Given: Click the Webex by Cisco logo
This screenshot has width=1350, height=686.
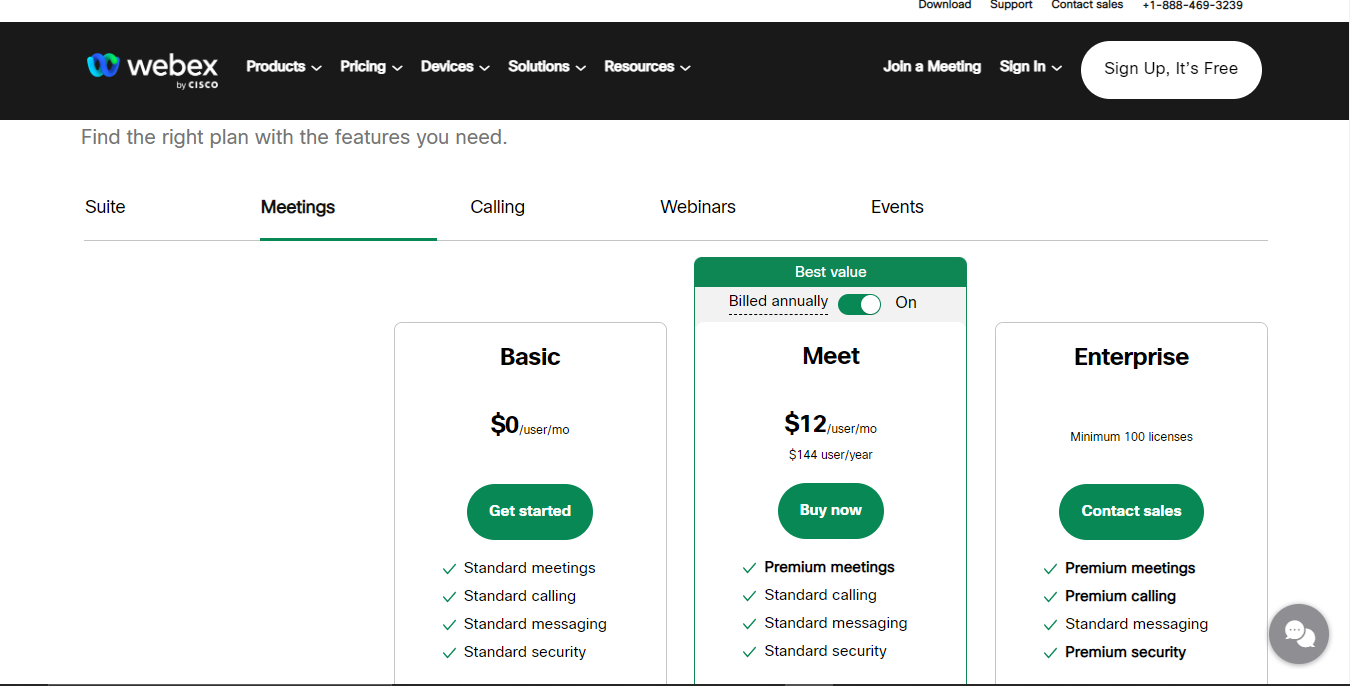Looking at the screenshot, I should [x=152, y=69].
